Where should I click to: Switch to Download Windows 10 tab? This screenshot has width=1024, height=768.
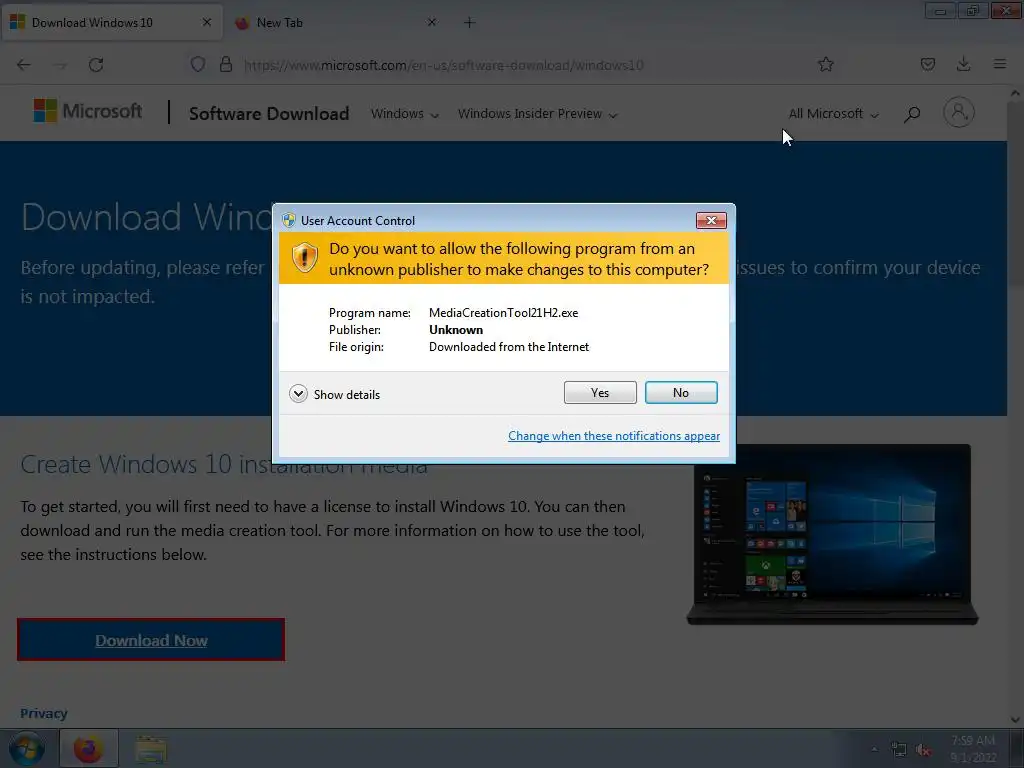tap(111, 22)
